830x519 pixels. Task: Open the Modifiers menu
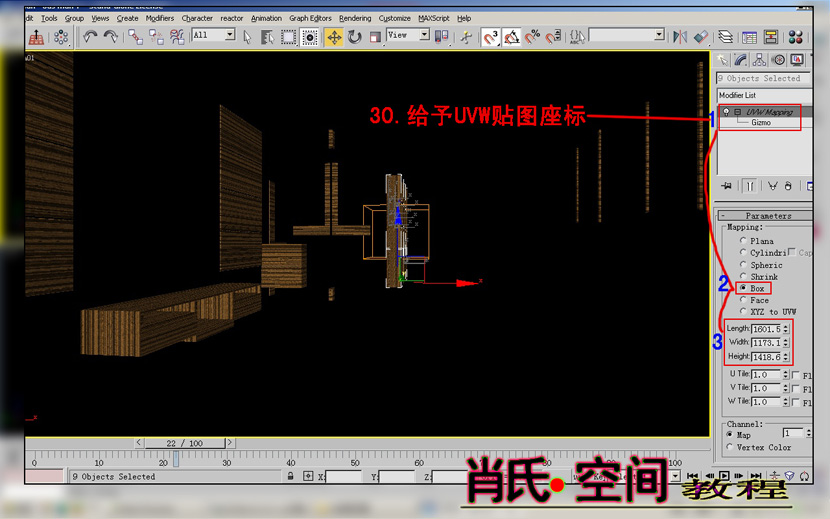(x=160, y=18)
